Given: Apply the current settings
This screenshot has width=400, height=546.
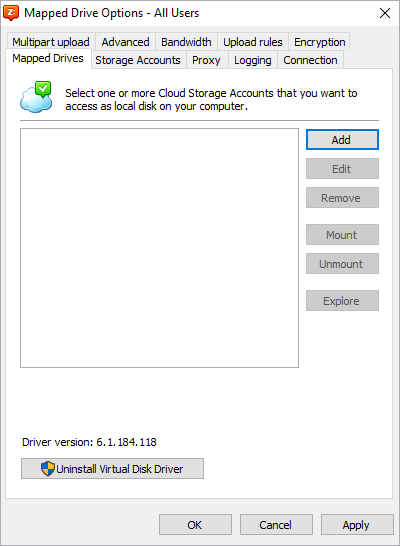Looking at the screenshot, I should click(x=357, y=524).
